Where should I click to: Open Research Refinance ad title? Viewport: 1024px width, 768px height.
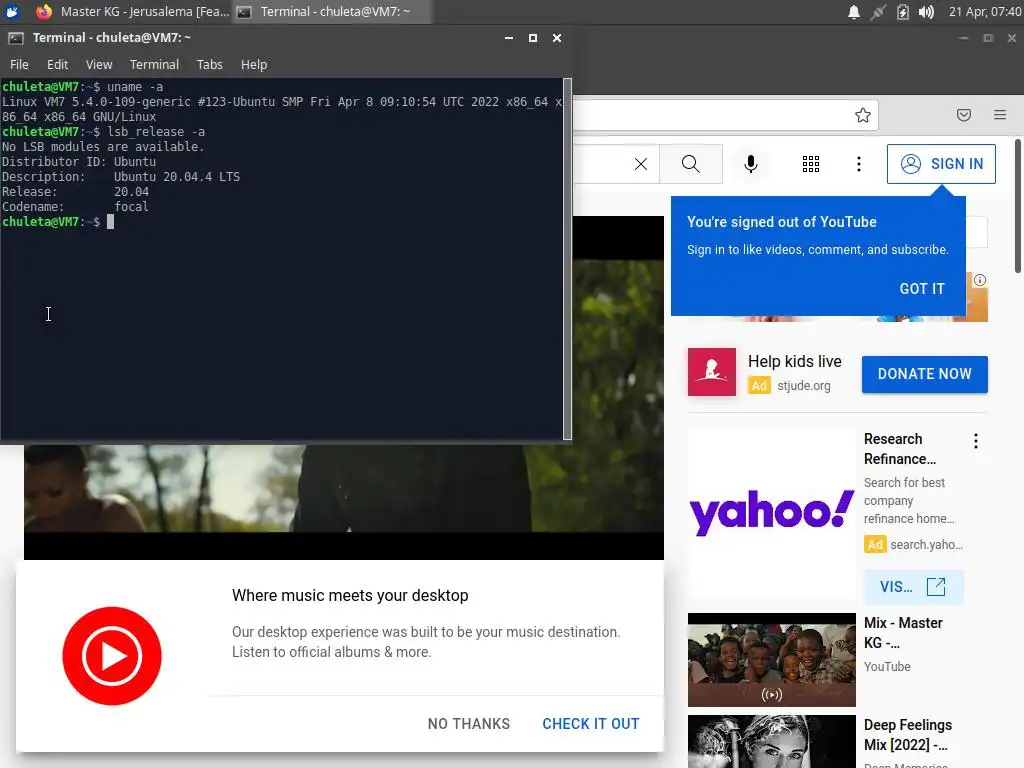[899, 449]
